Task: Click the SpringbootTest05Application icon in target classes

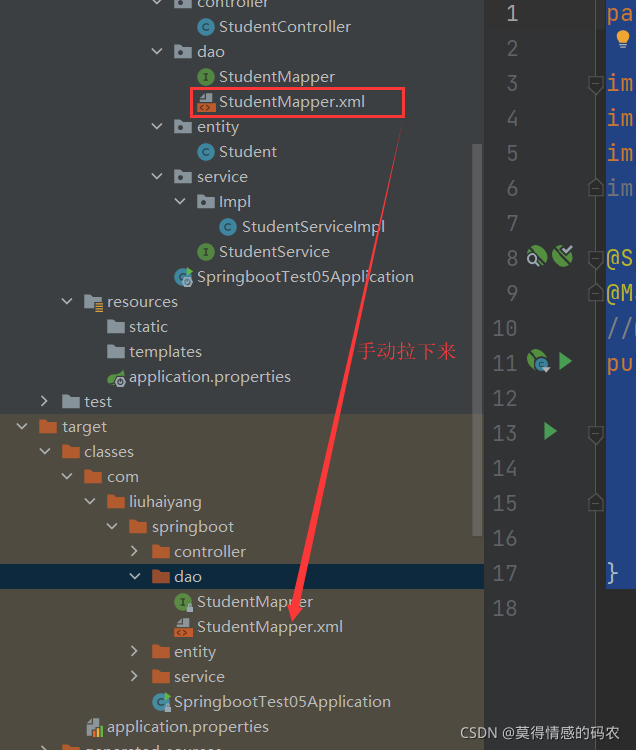Action: click(161, 702)
